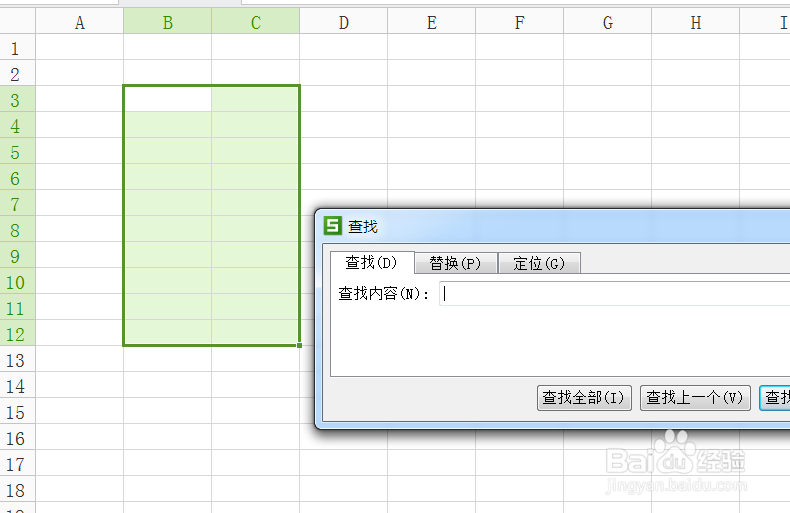
Task: Open the 定位(G) tab
Action: coord(539,263)
